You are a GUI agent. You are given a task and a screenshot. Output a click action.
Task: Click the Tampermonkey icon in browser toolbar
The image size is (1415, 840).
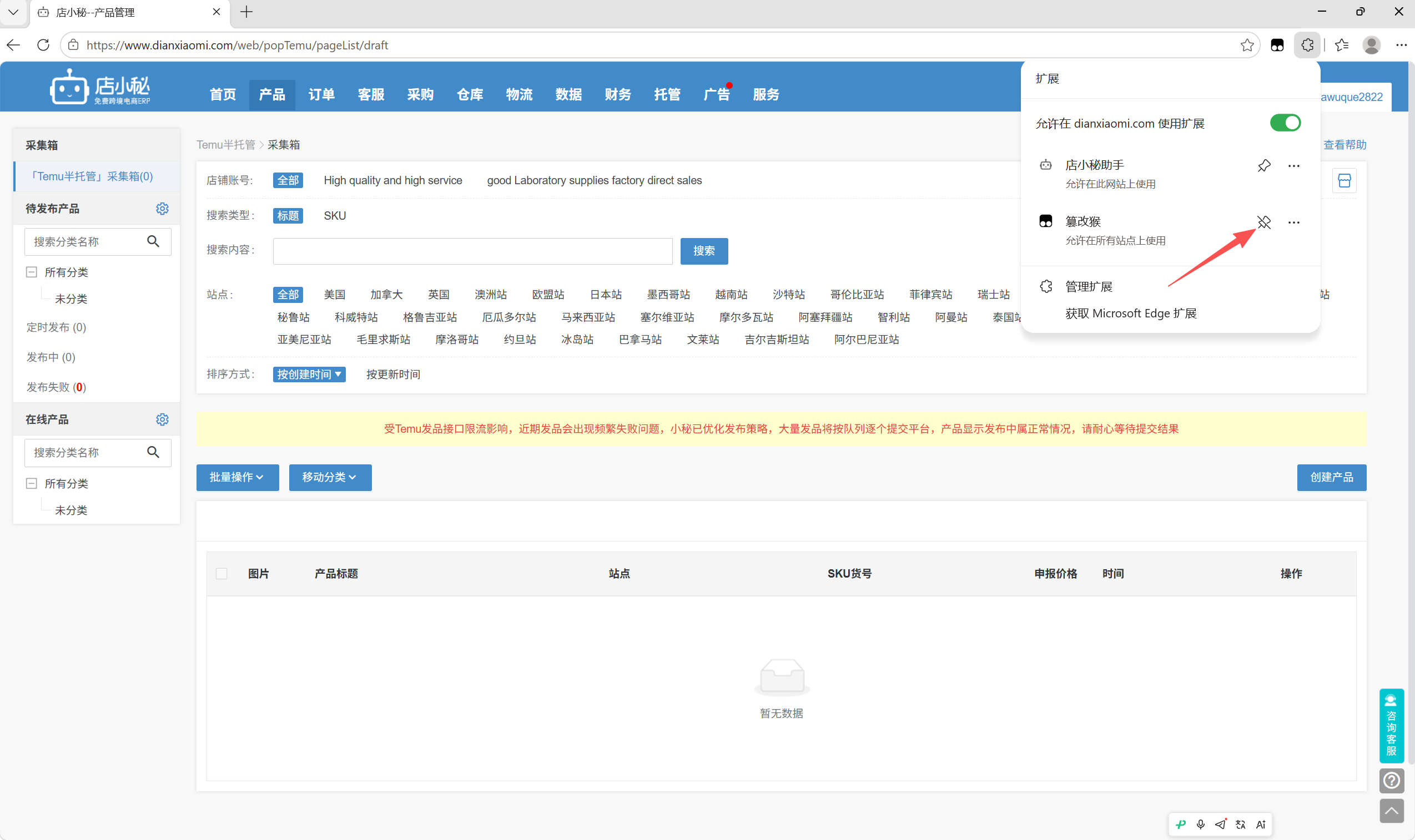pyautogui.click(x=1277, y=45)
